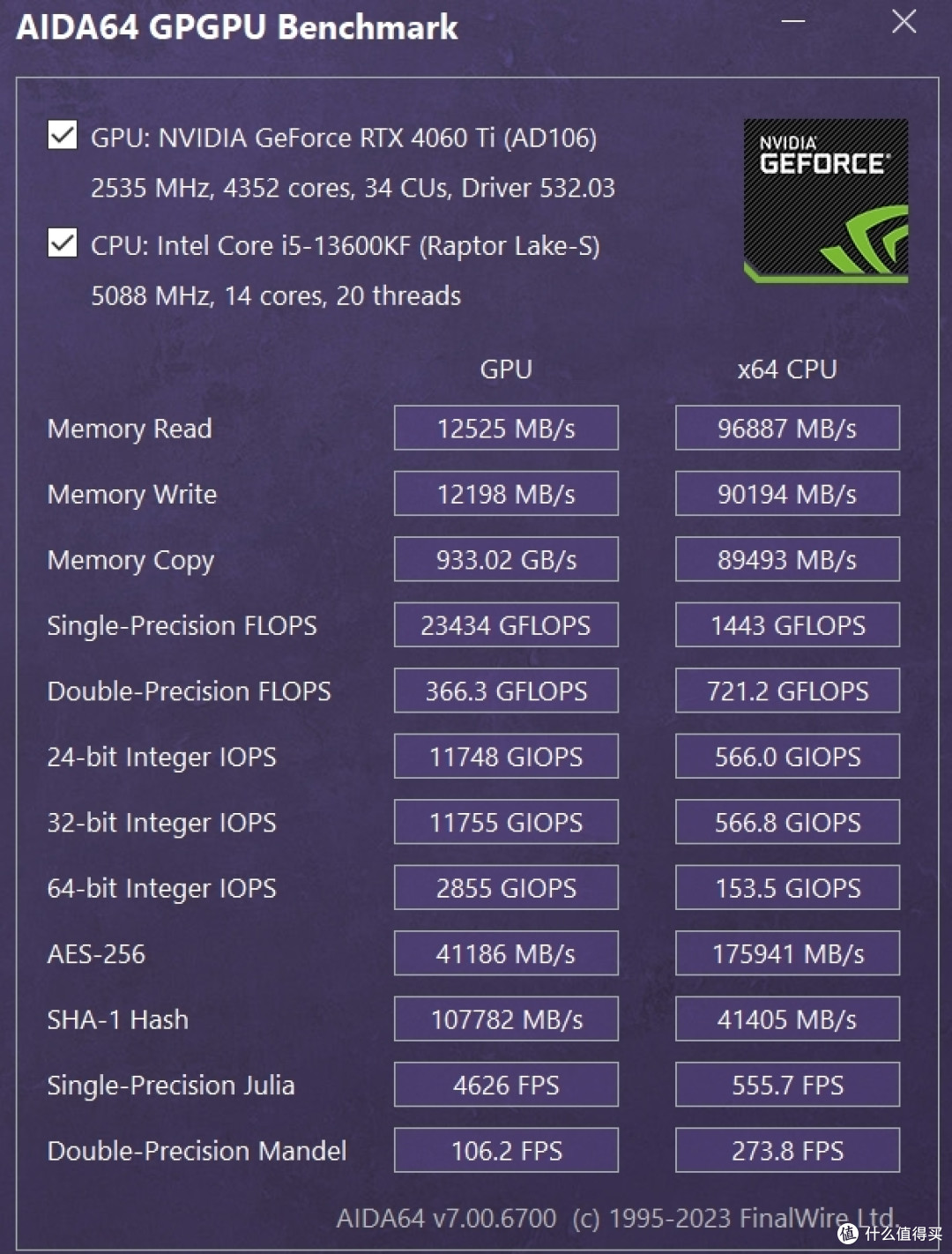Viewport: 952px width, 1254px height.
Task: Click the GPU column header
Action: point(506,369)
